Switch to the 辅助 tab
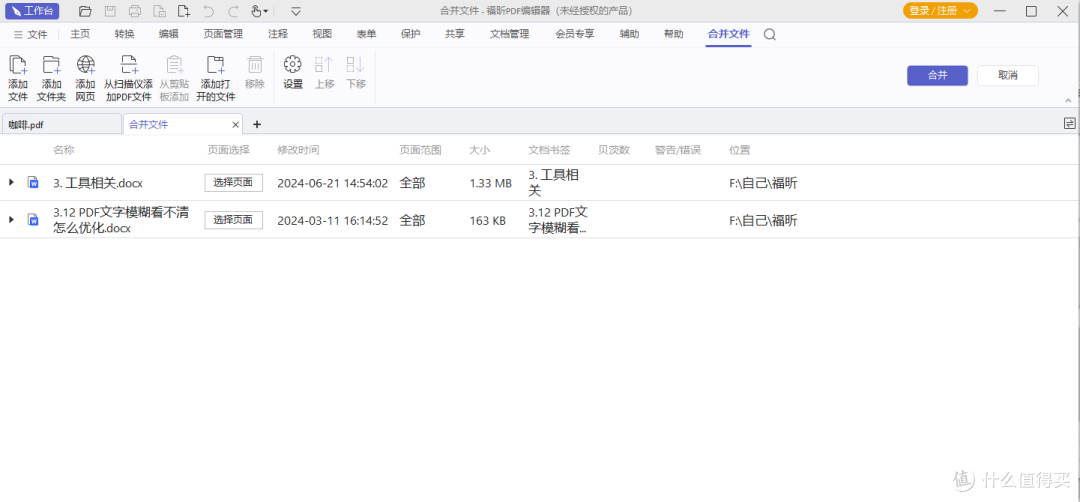Screen dimensions: 1080x502 coord(630,34)
